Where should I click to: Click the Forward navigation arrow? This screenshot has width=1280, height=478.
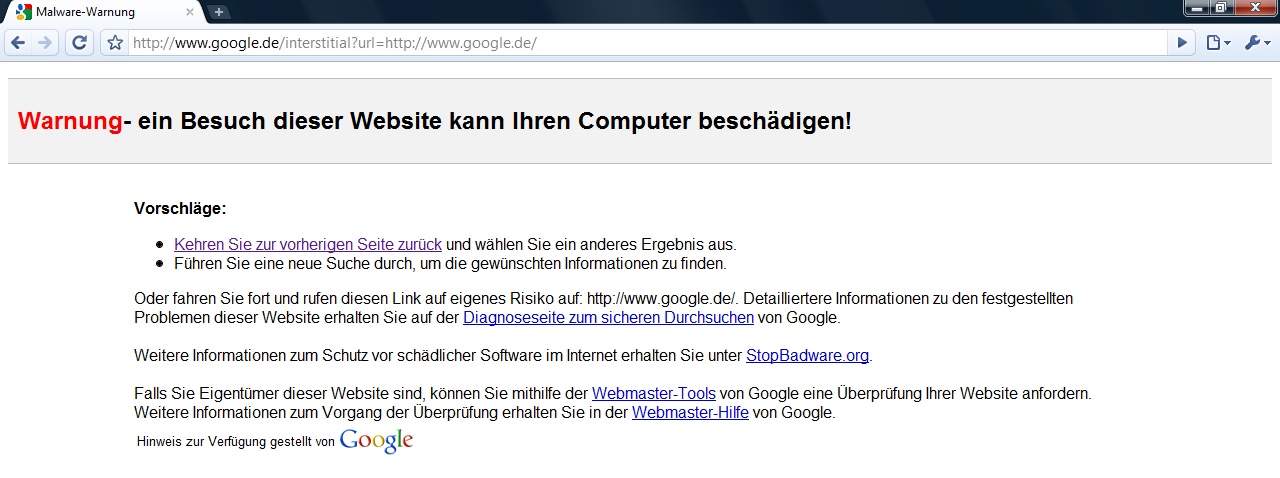pyautogui.click(x=44, y=43)
